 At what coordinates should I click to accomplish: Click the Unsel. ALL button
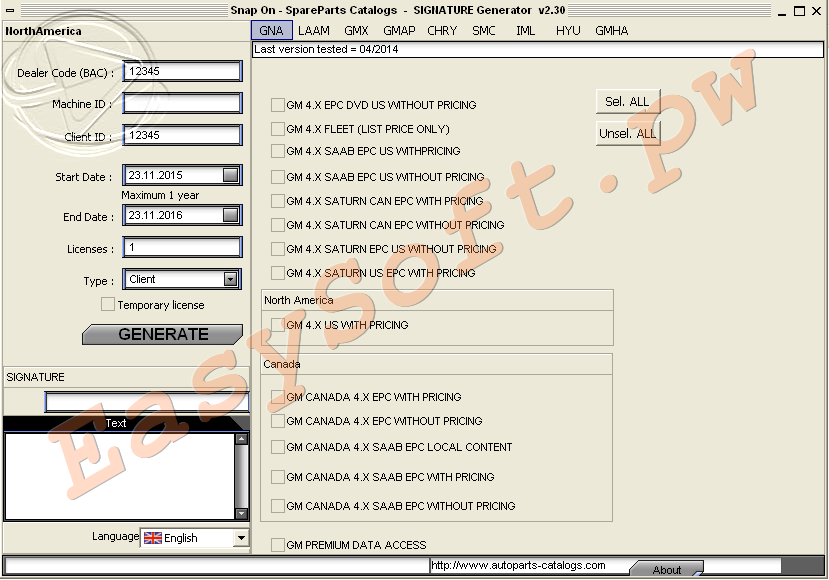[x=628, y=134]
